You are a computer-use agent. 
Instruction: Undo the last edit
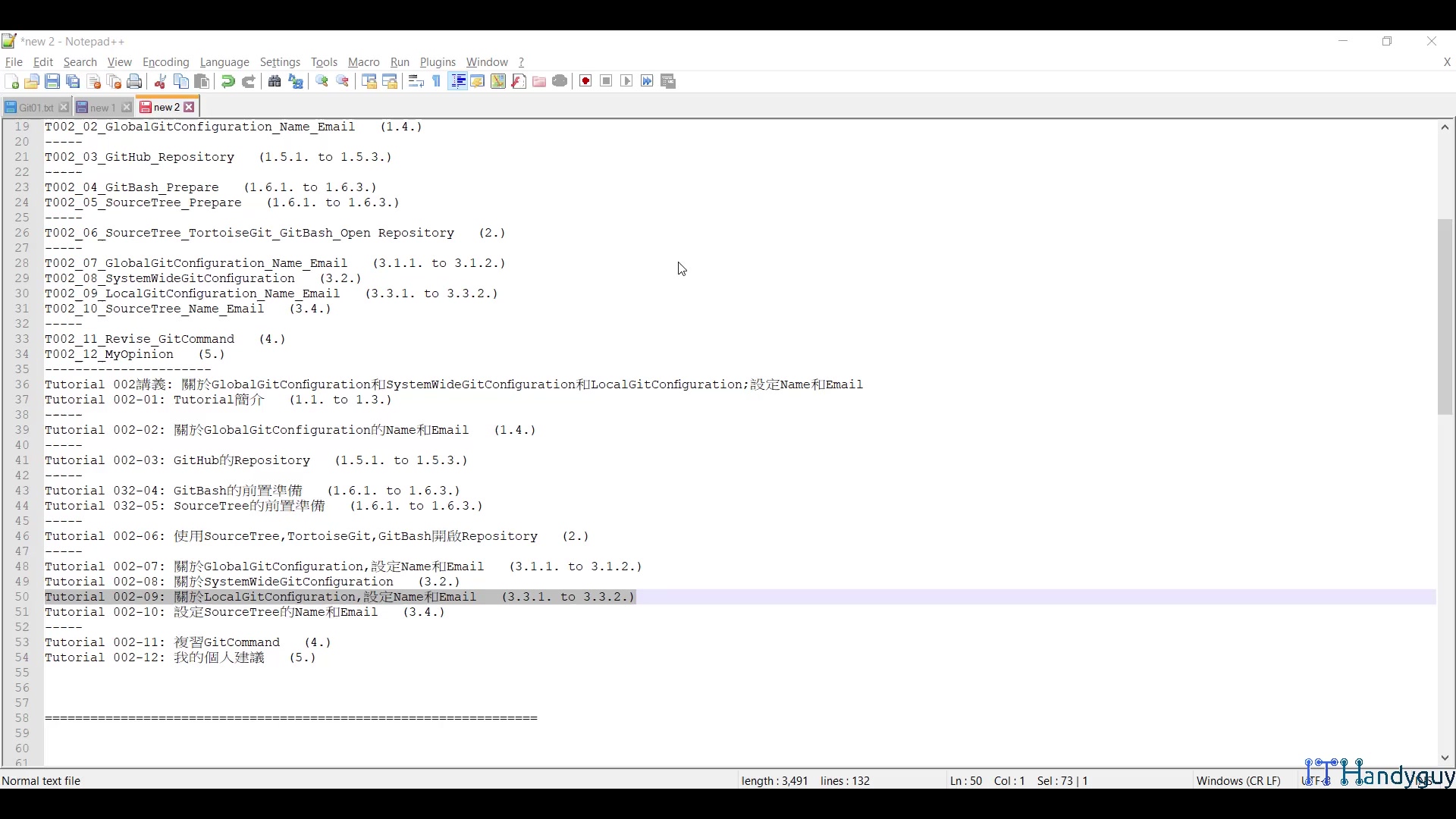[227, 81]
